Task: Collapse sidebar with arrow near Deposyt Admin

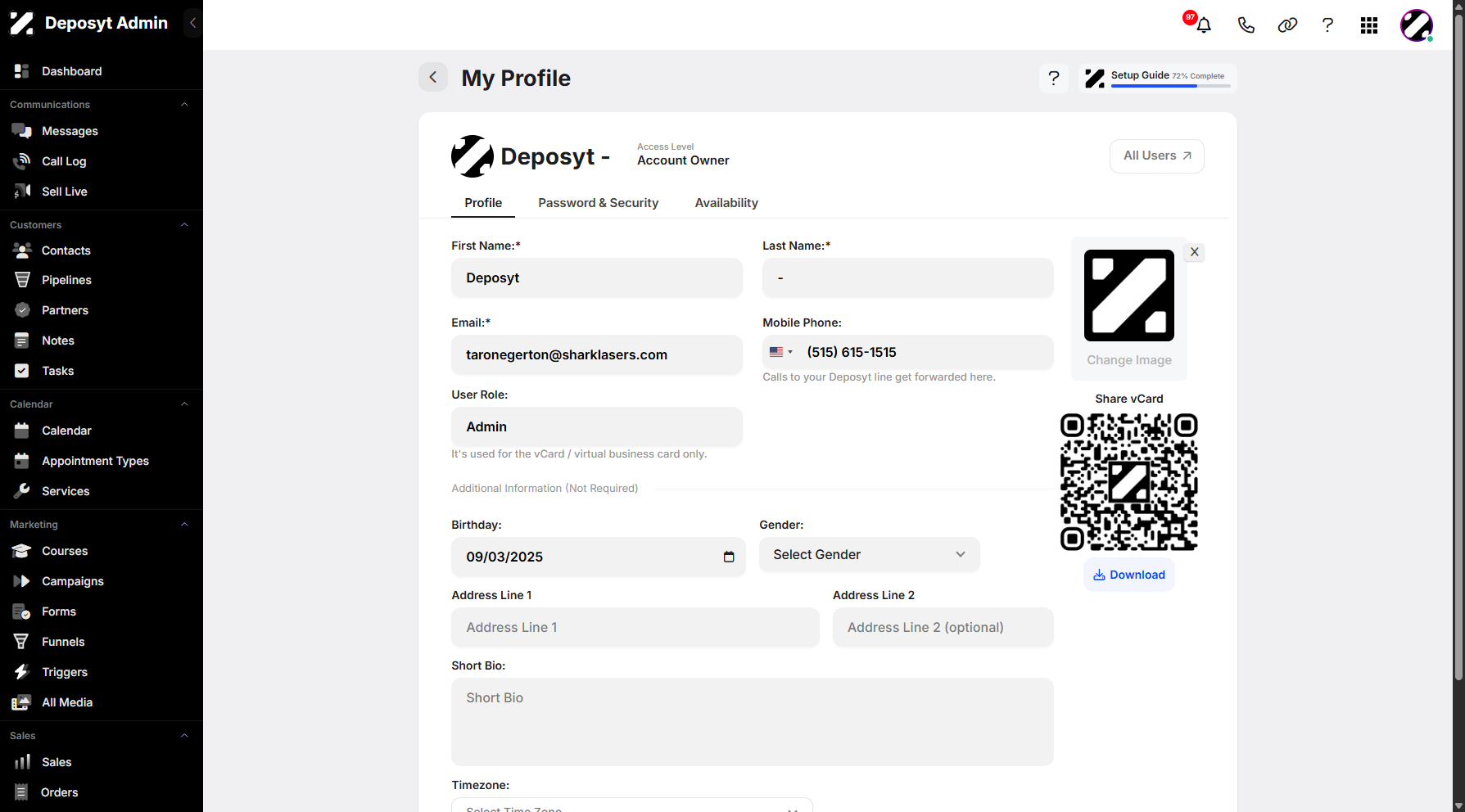Action: coord(193,23)
